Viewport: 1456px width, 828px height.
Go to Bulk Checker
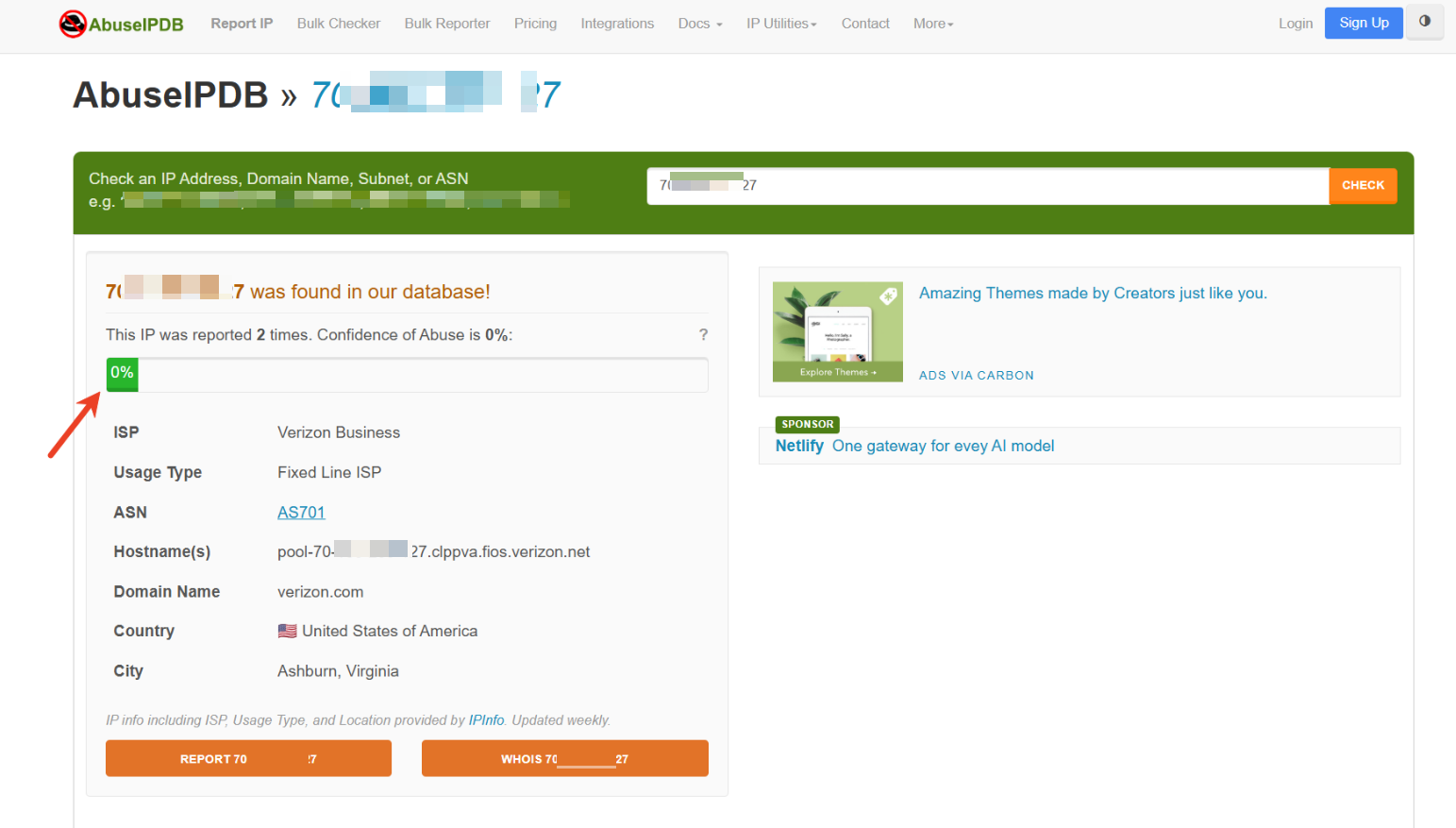[339, 24]
